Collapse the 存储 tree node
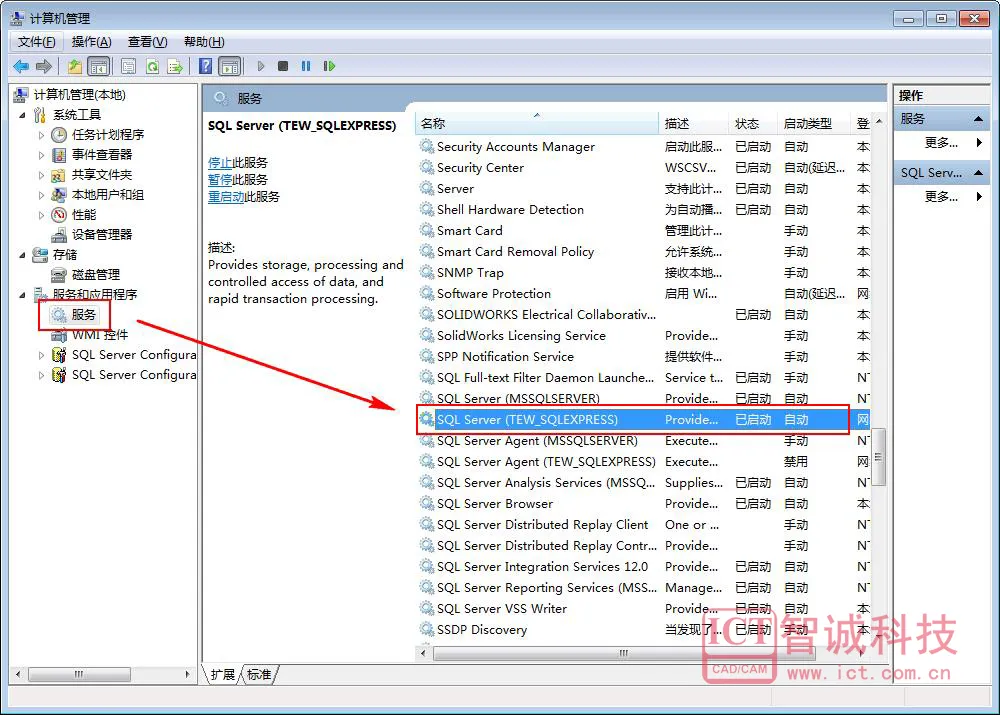This screenshot has height=715, width=1000. click(x=23, y=255)
